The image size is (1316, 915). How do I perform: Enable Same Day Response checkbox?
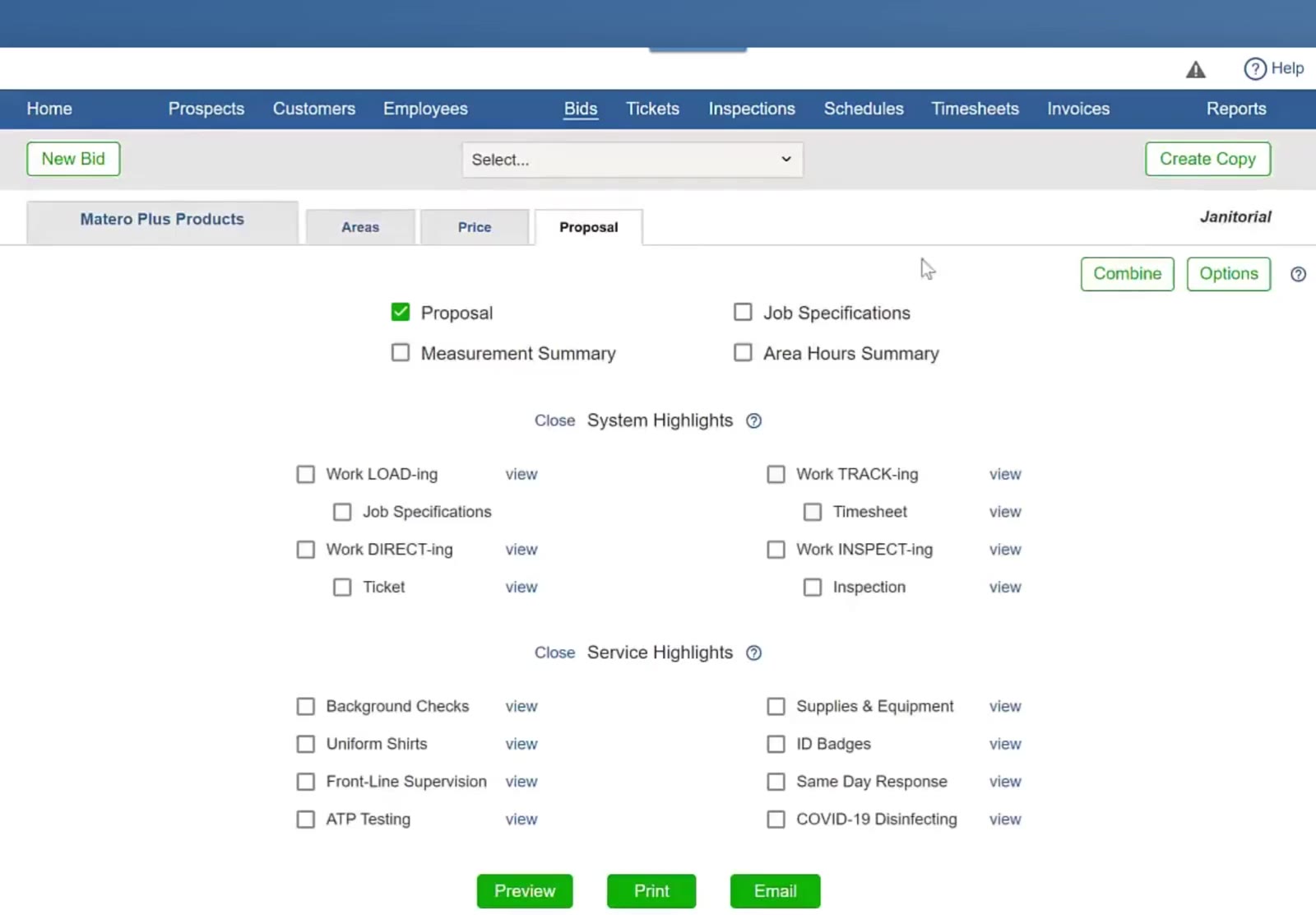[x=776, y=781]
